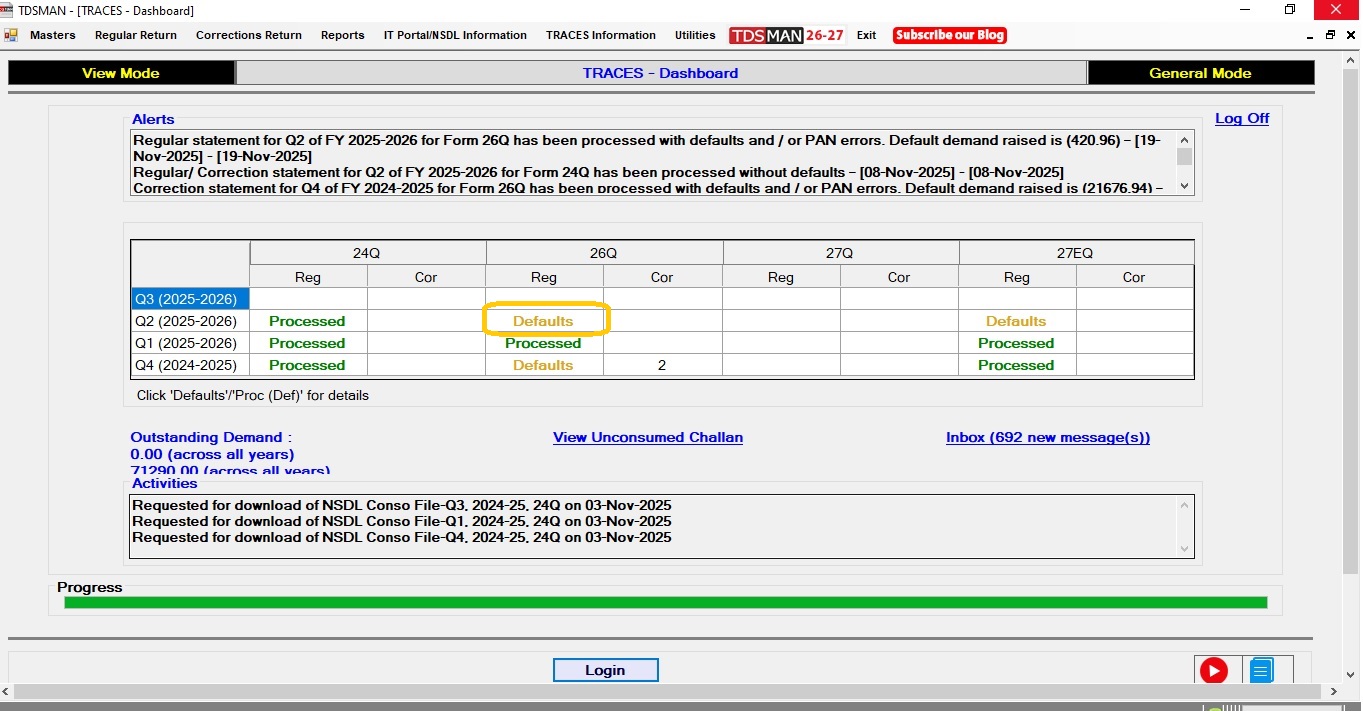Open the Masters menu

pyautogui.click(x=53, y=35)
